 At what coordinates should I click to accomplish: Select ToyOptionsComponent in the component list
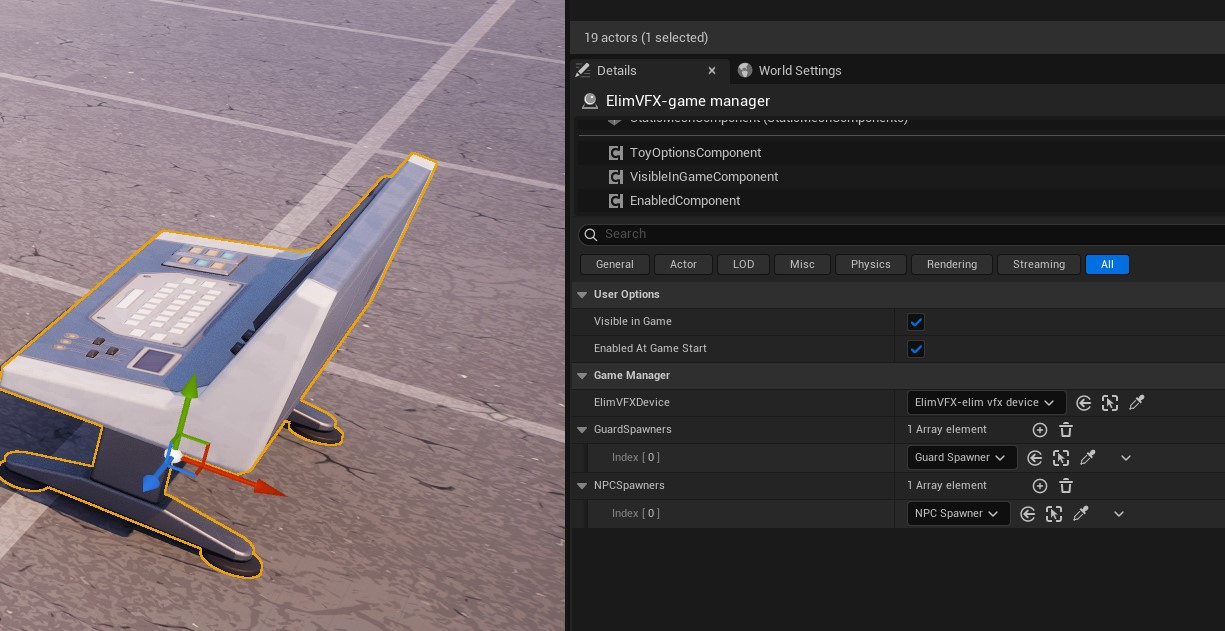coord(695,153)
